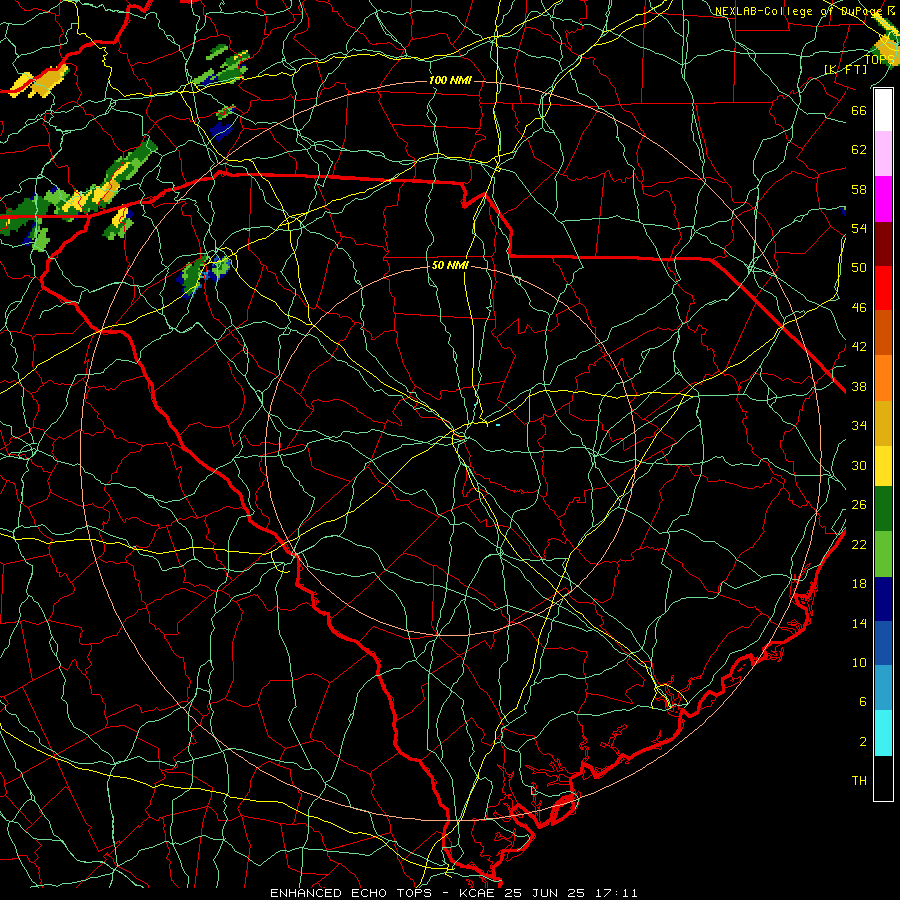Viewport: 900px width, 900px height.
Task: Click the legend value 14
Action: (859, 623)
